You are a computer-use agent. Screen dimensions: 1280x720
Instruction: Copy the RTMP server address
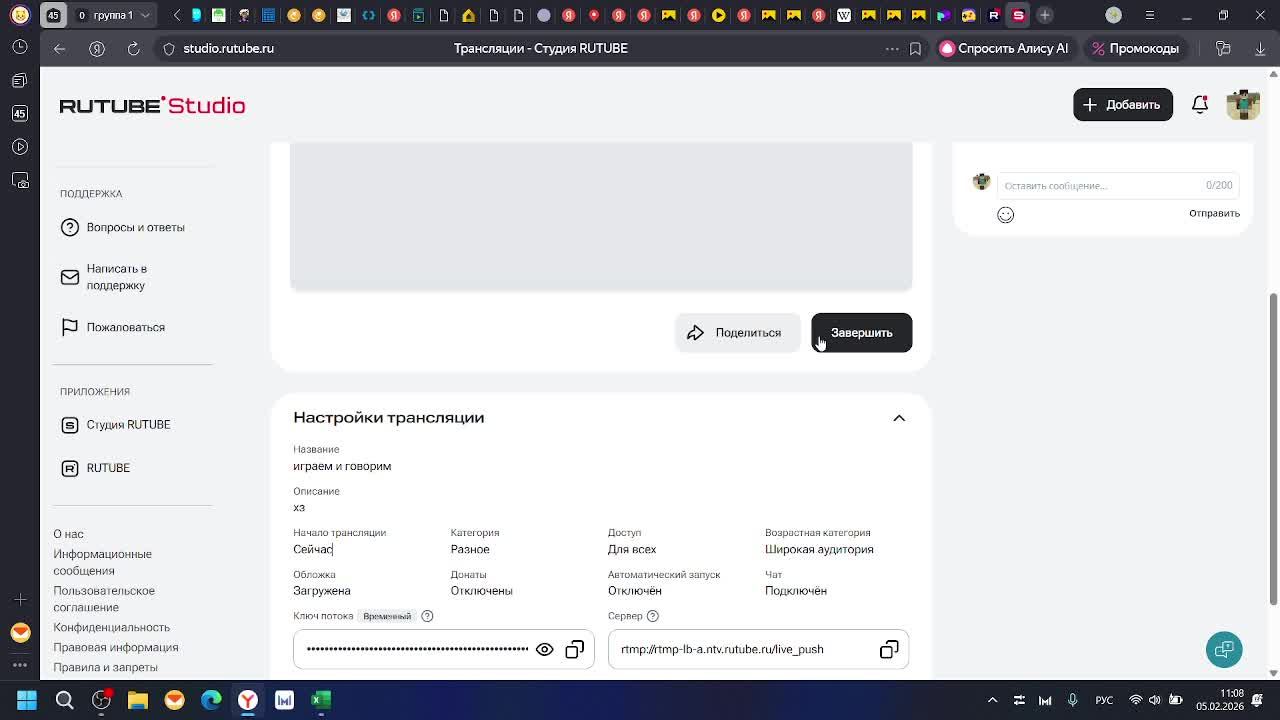tap(889, 650)
